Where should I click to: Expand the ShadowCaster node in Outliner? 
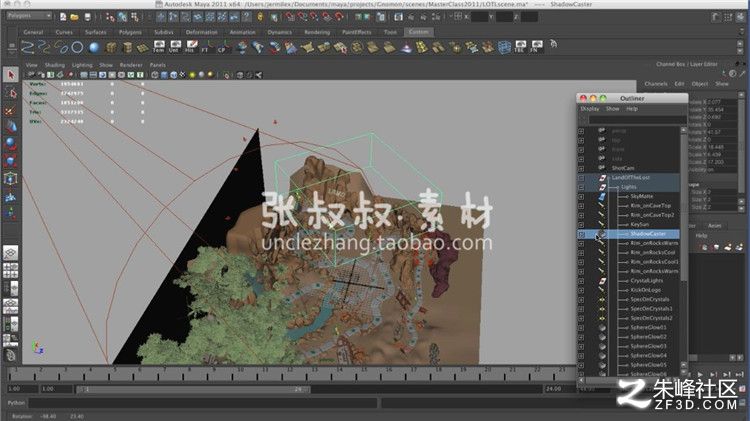[x=581, y=234]
